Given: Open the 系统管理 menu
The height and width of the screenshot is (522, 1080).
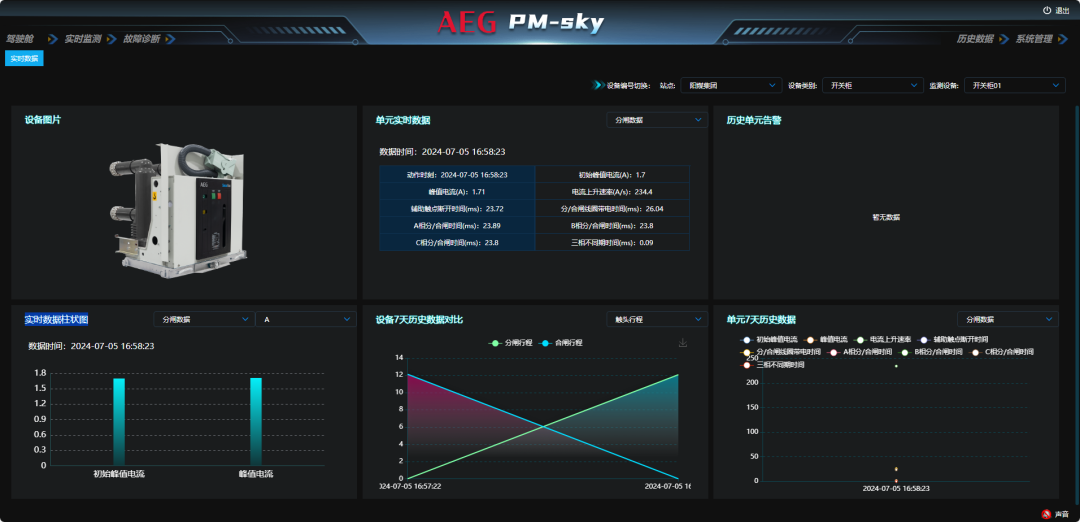Looking at the screenshot, I should click(1034, 39).
